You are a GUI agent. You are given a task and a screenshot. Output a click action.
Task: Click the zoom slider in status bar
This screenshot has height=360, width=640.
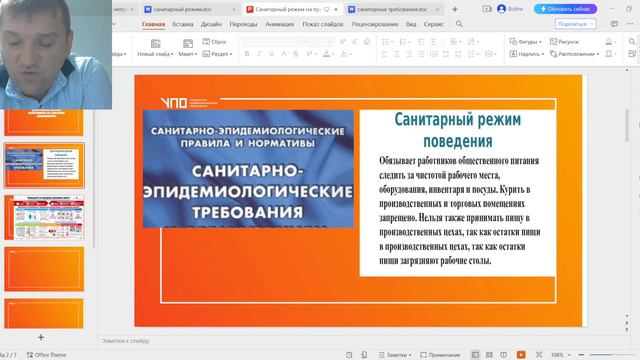[x=614, y=355]
